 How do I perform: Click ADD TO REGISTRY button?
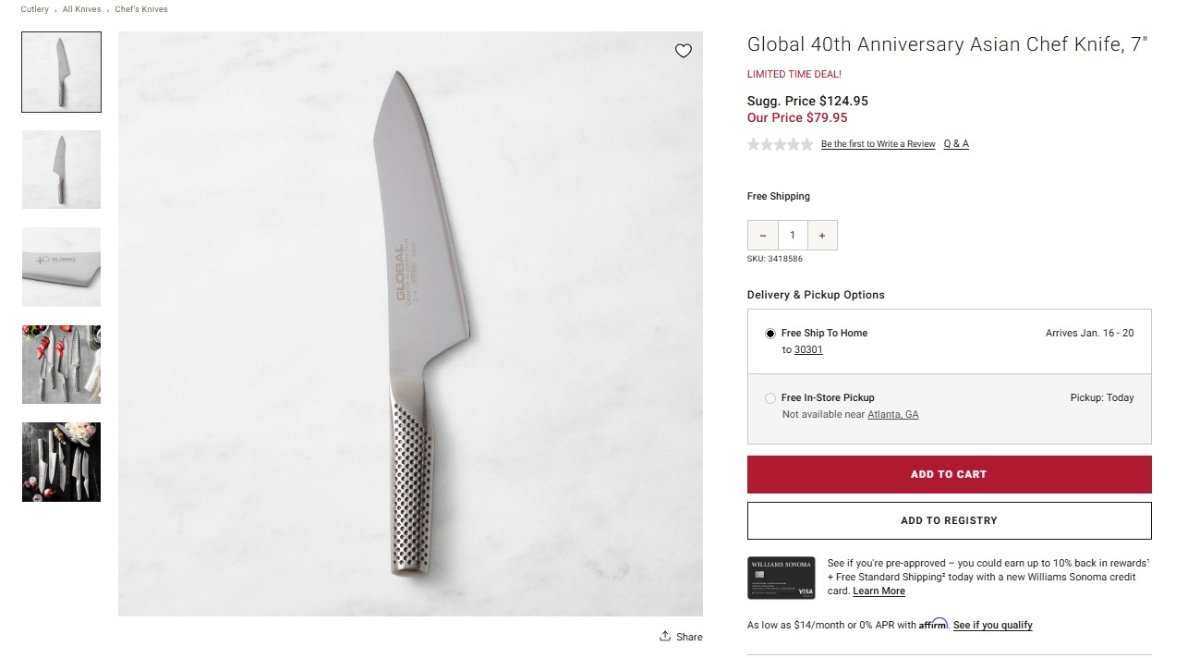[949, 520]
